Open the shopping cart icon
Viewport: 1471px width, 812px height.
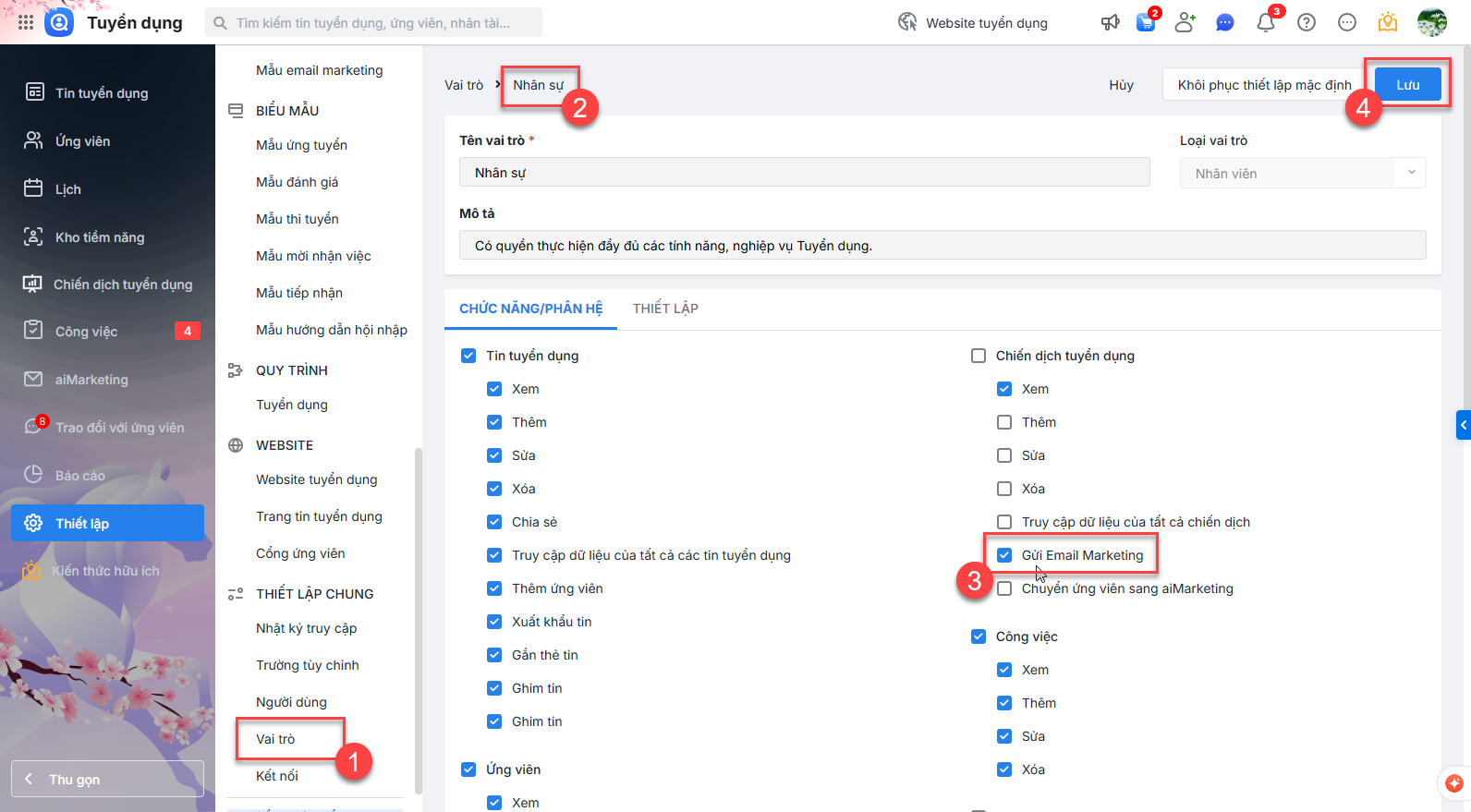click(x=1146, y=23)
